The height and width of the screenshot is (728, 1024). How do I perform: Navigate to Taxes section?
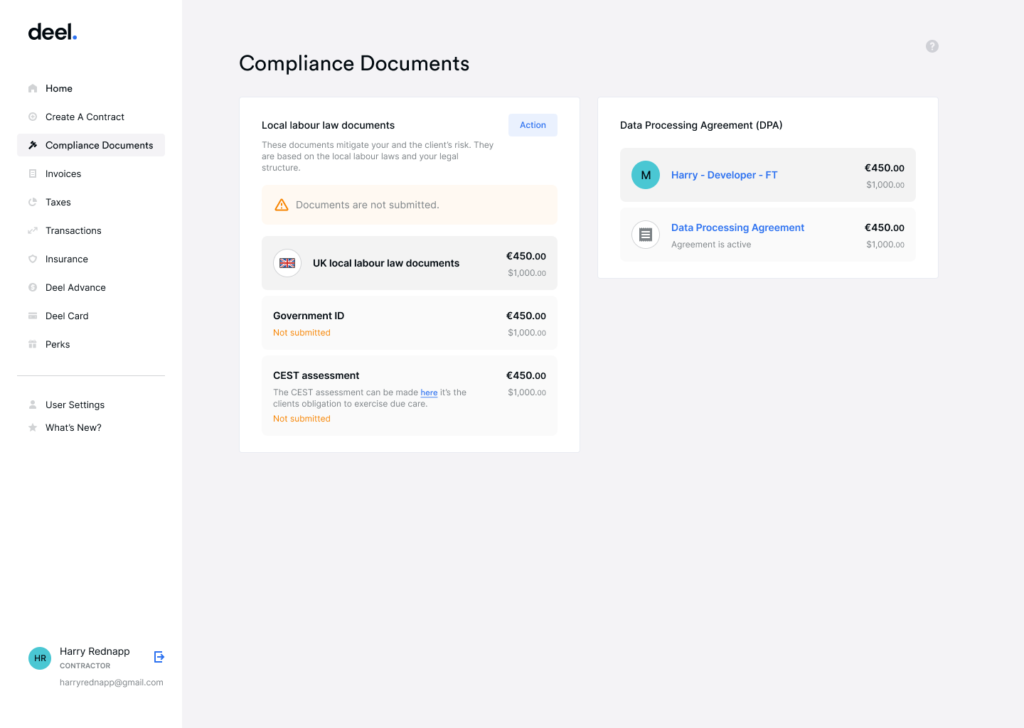pyautogui.click(x=91, y=202)
